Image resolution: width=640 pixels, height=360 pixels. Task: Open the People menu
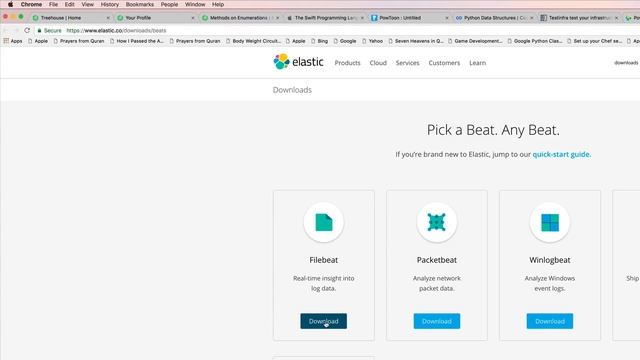pyautogui.click(x=169, y=4)
